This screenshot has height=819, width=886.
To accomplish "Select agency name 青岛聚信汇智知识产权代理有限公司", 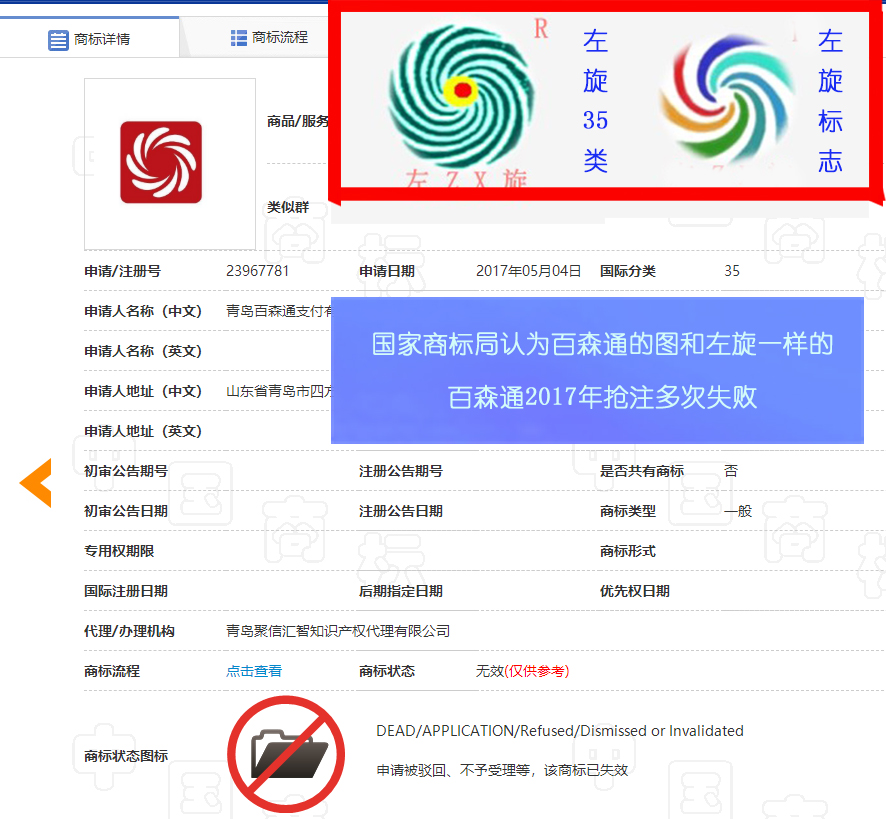I will (338, 631).
